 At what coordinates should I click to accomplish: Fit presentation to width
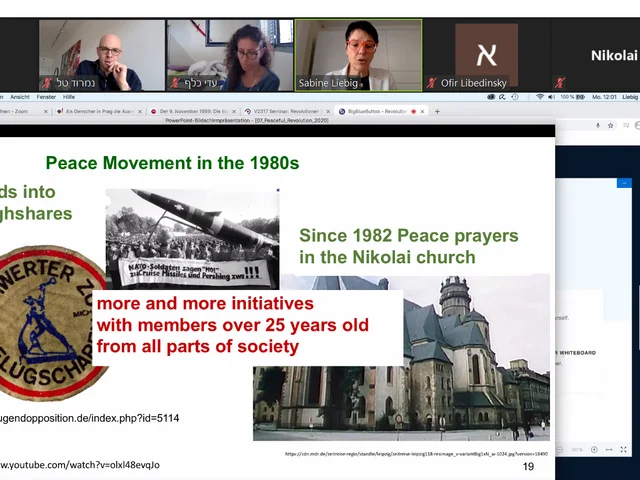click(x=609, y=449)
